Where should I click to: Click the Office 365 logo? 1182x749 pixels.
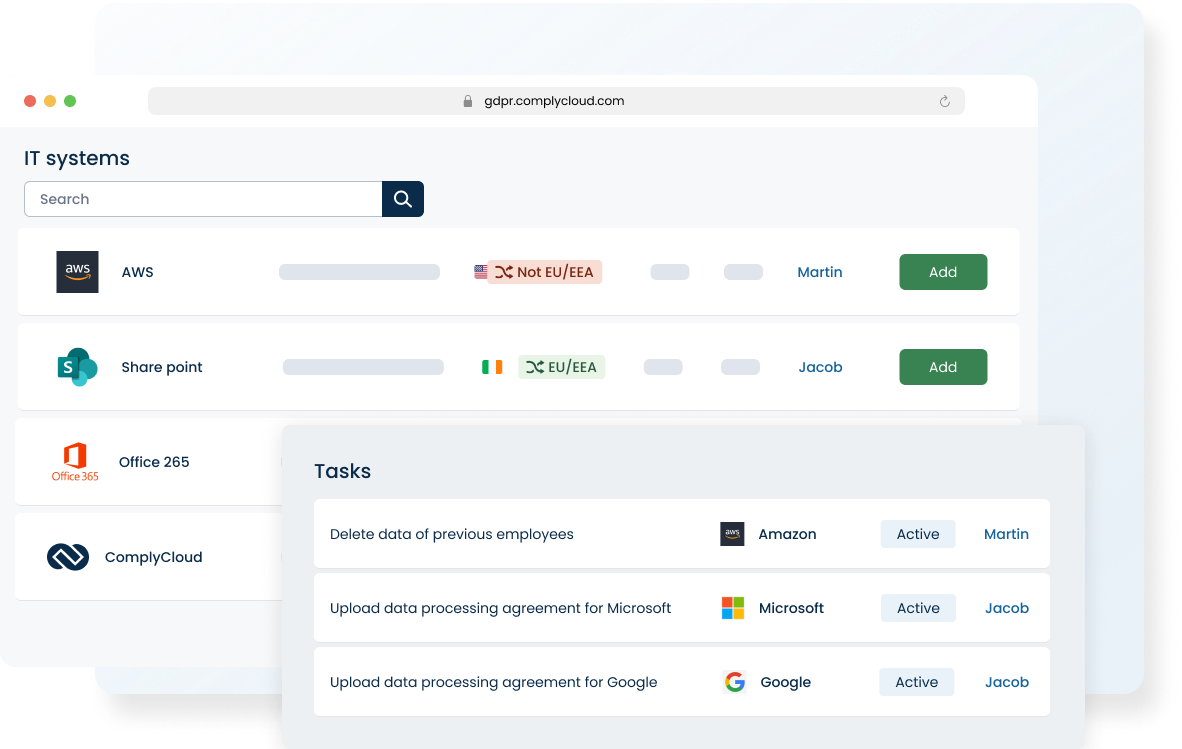[74, 461]
